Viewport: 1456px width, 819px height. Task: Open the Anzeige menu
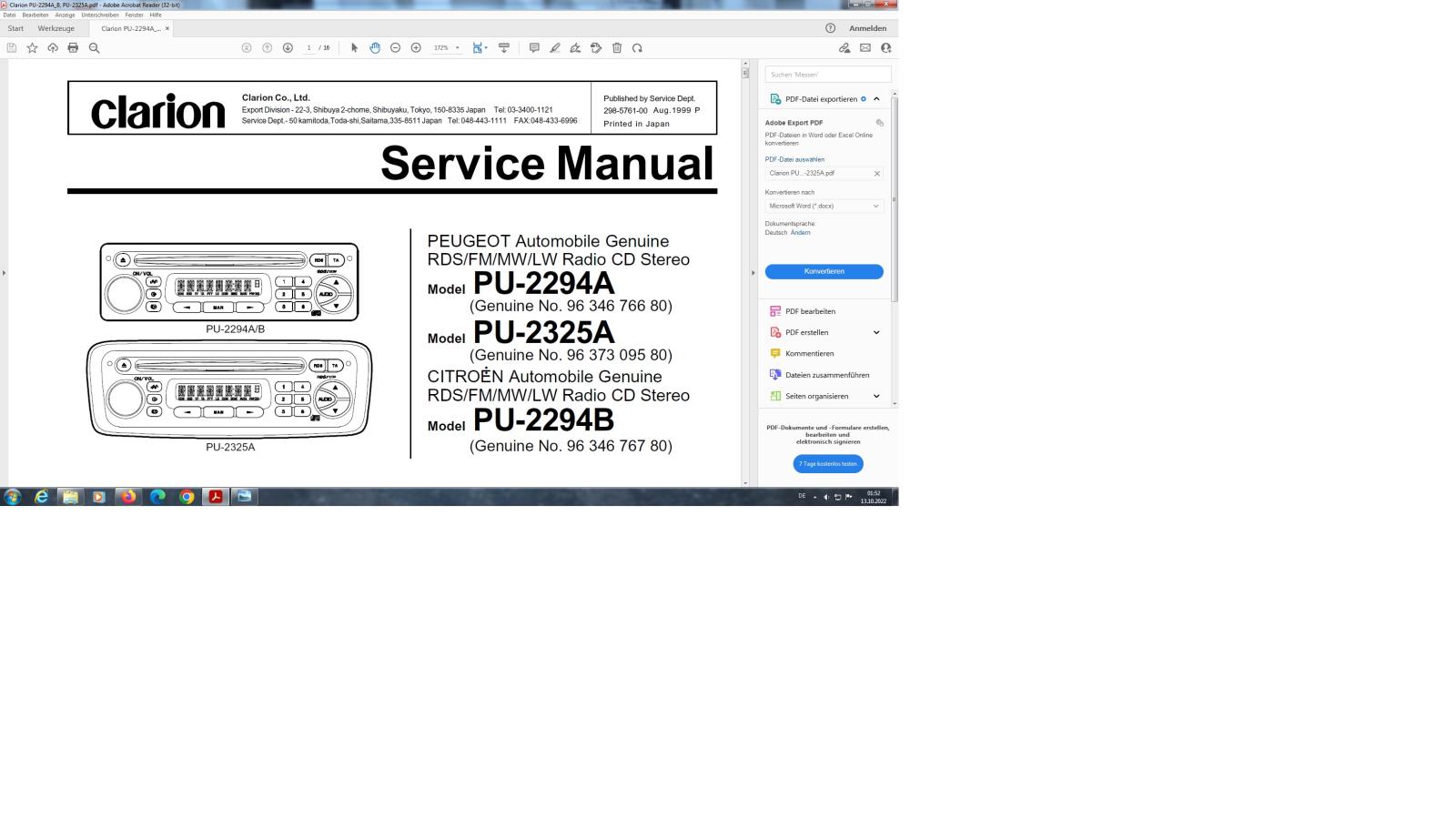(65, 15)
